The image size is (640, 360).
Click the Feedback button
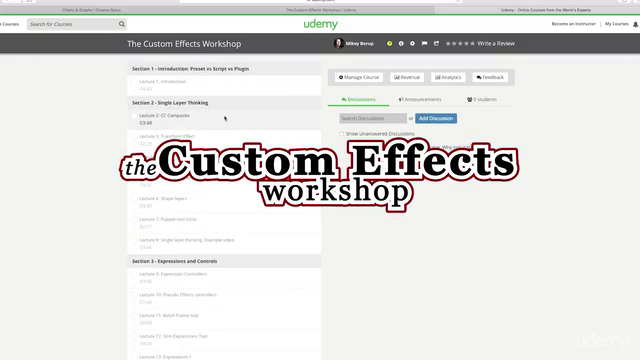pyautogui.click(x=490, y=77)
